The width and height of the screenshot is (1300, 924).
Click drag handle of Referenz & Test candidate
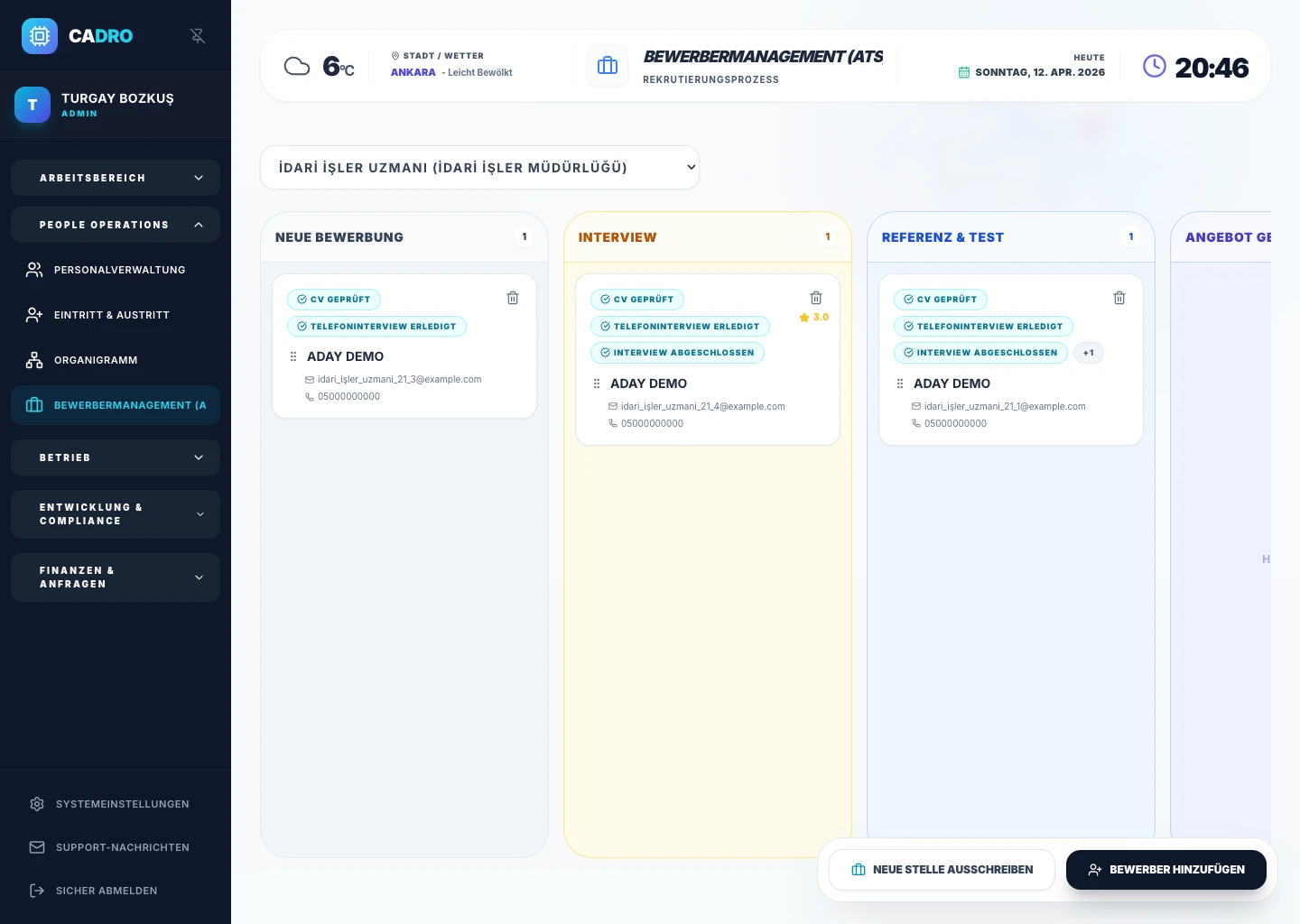[x=900, y=383]
